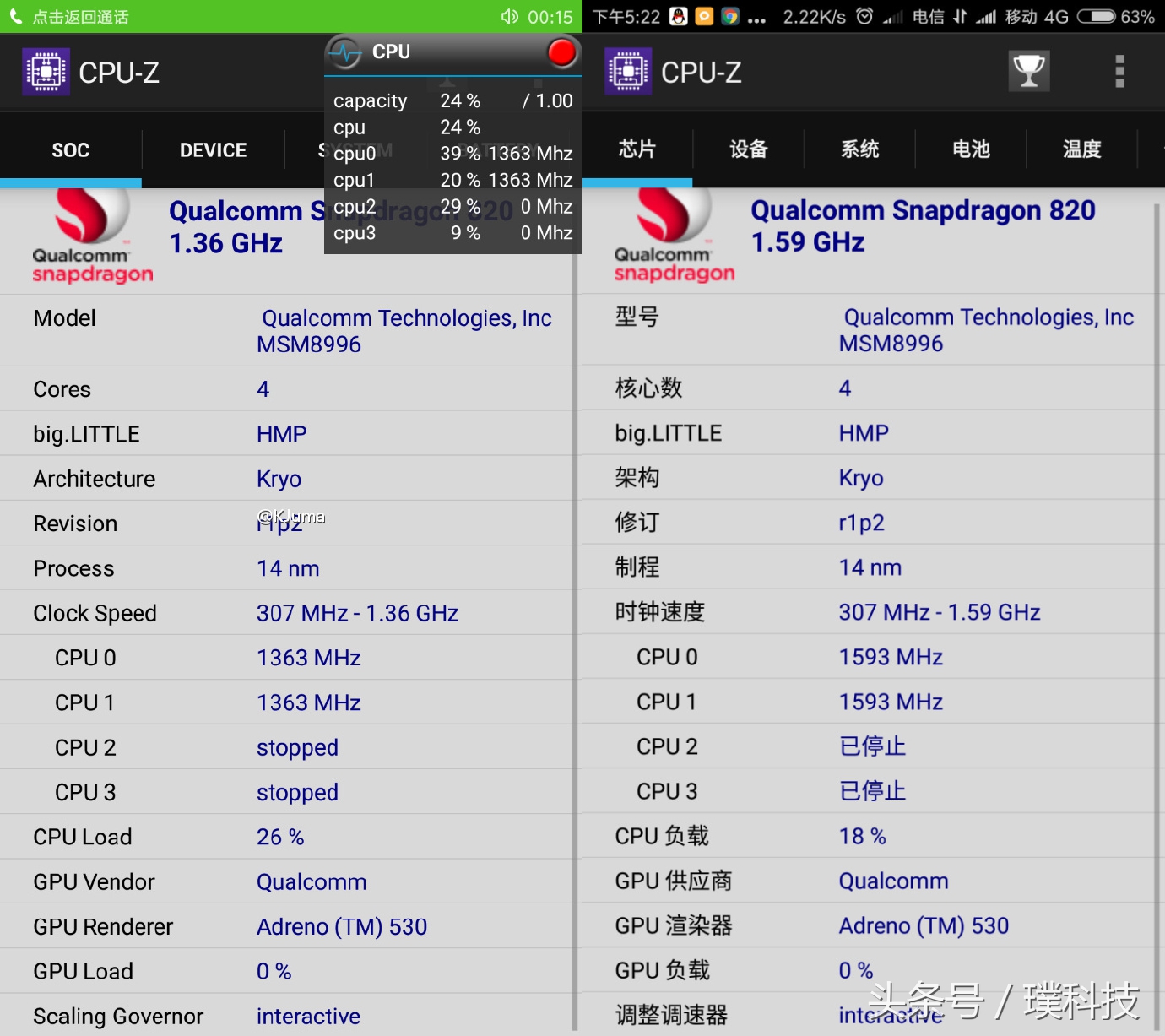The width and height of the screenshot is (1165, 1036).
Task: Click the CPU overlay widget title bar
Action: pyautogui.click(x=453, y=53)
